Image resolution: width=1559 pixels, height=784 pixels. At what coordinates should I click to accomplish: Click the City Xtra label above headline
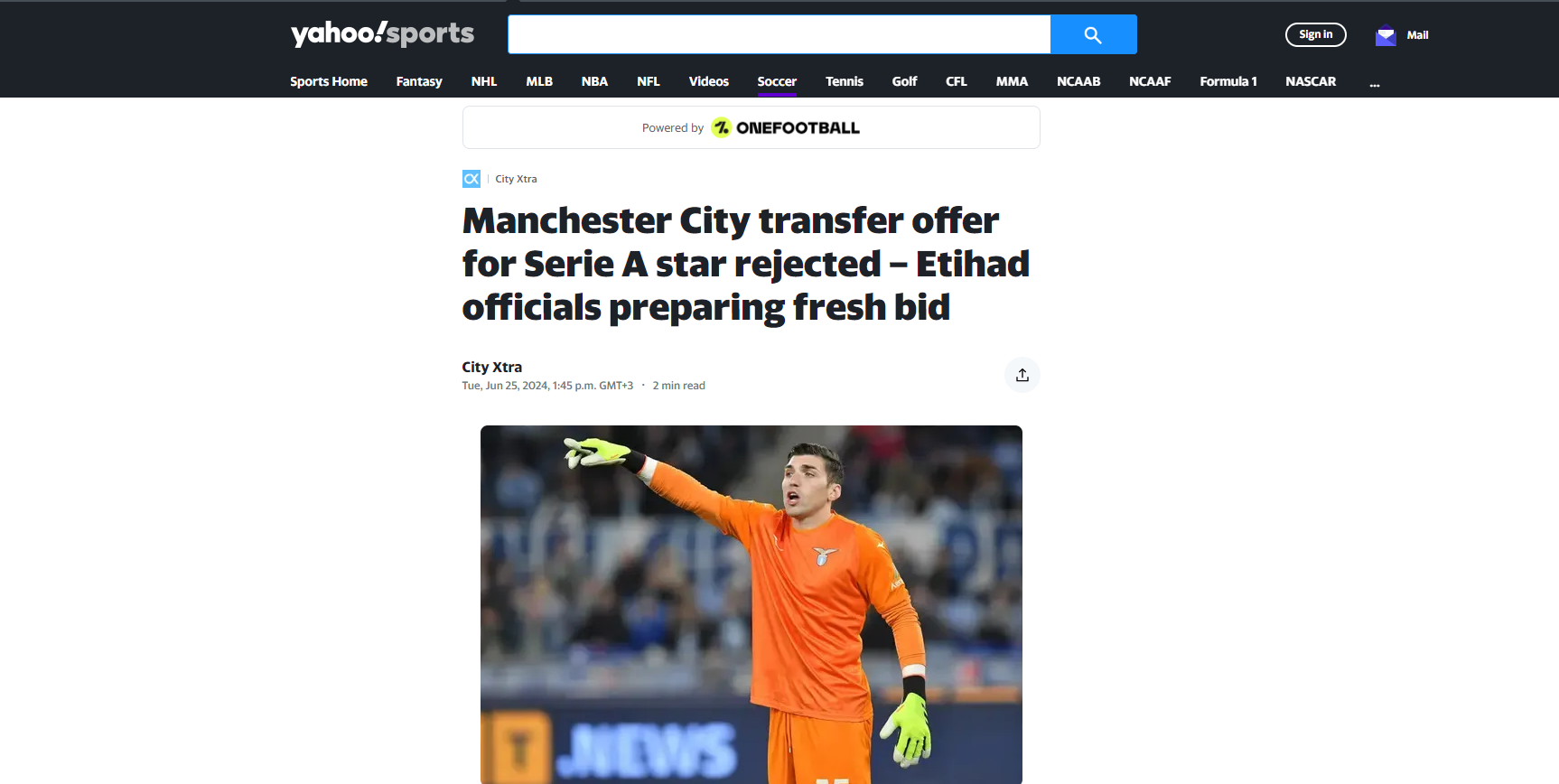tap(516, 179)
